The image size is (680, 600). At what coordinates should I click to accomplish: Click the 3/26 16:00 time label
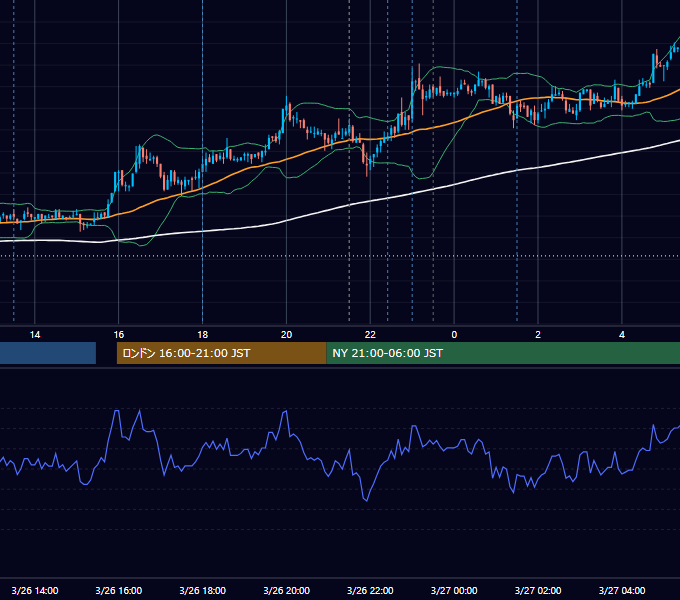[x=118, y=590]
